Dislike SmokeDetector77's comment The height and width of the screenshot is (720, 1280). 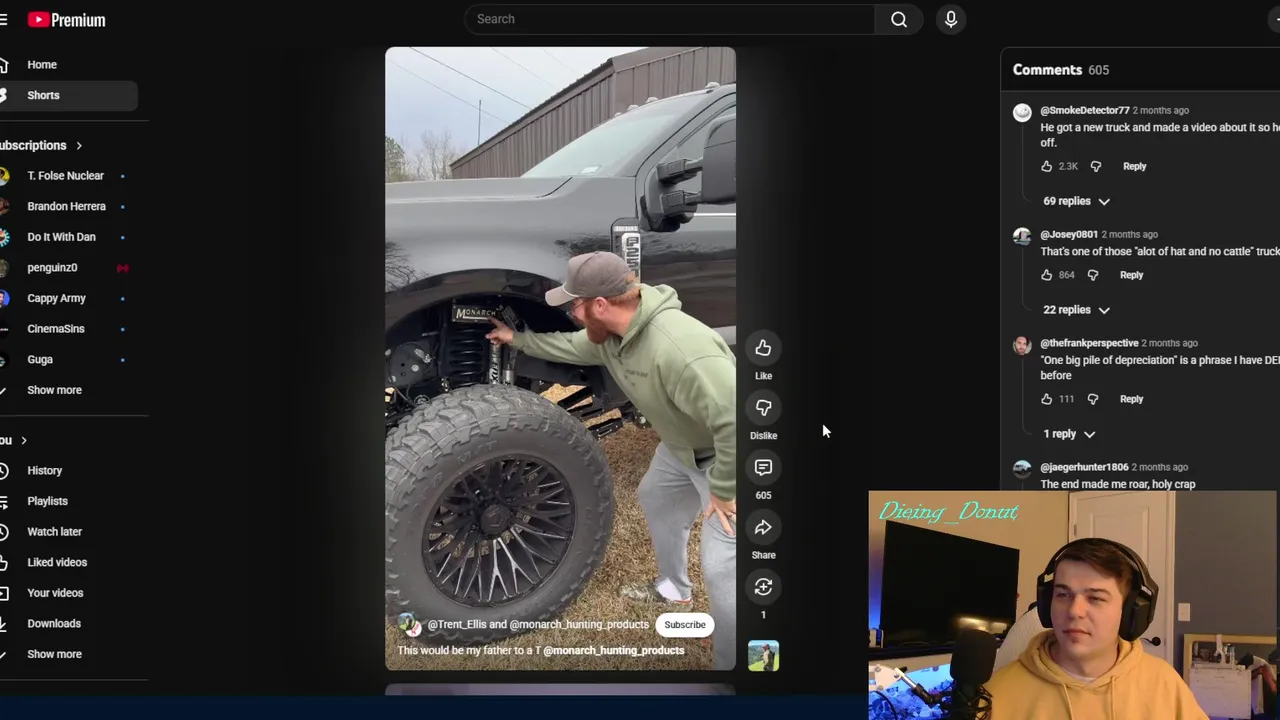click(x=1095, y=167)
